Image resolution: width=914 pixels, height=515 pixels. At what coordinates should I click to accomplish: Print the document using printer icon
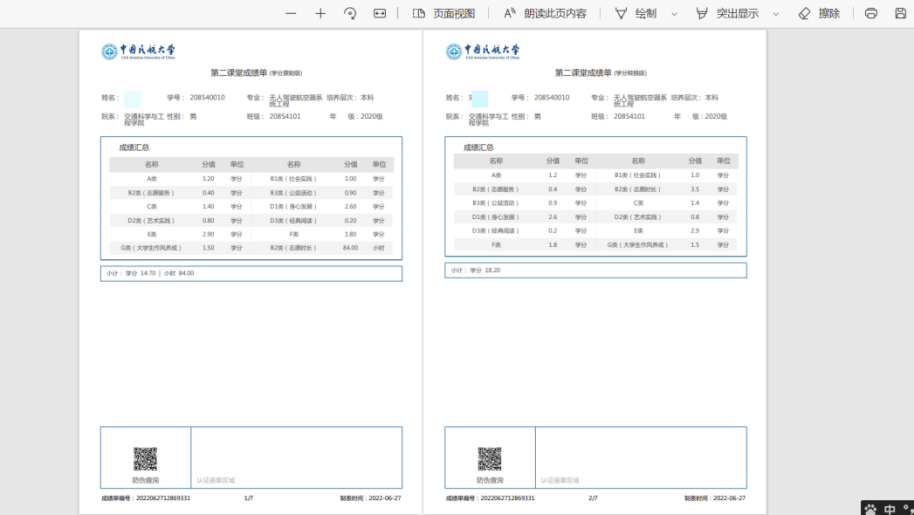pyautogui.click(x=871, y=13)
